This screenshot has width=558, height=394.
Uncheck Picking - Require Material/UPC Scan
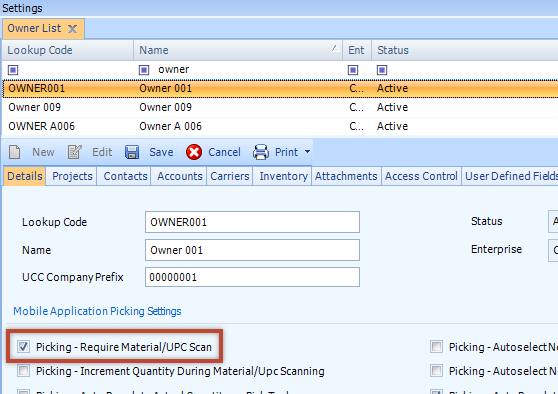23,346
